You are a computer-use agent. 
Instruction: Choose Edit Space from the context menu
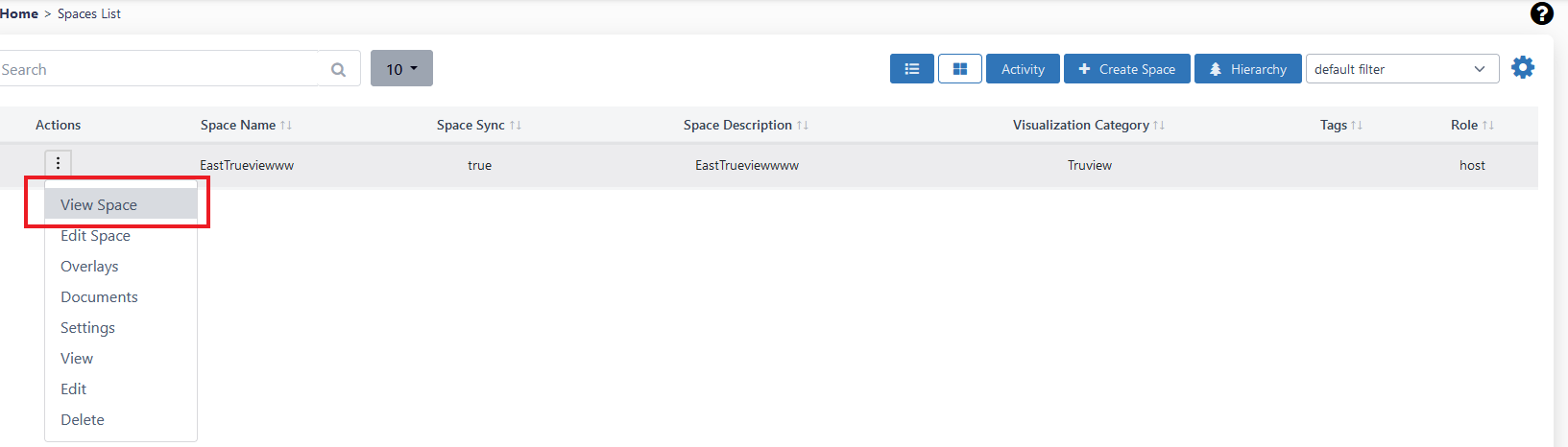121,235
